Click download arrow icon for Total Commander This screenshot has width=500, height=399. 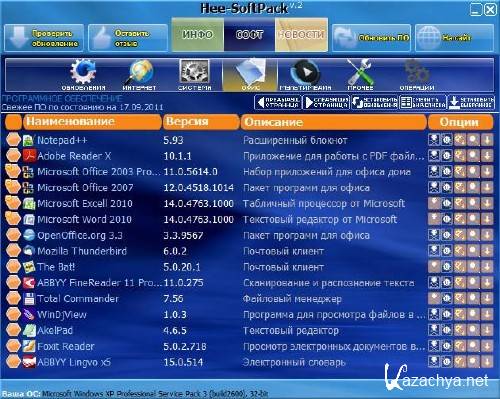tap(487, 298)
